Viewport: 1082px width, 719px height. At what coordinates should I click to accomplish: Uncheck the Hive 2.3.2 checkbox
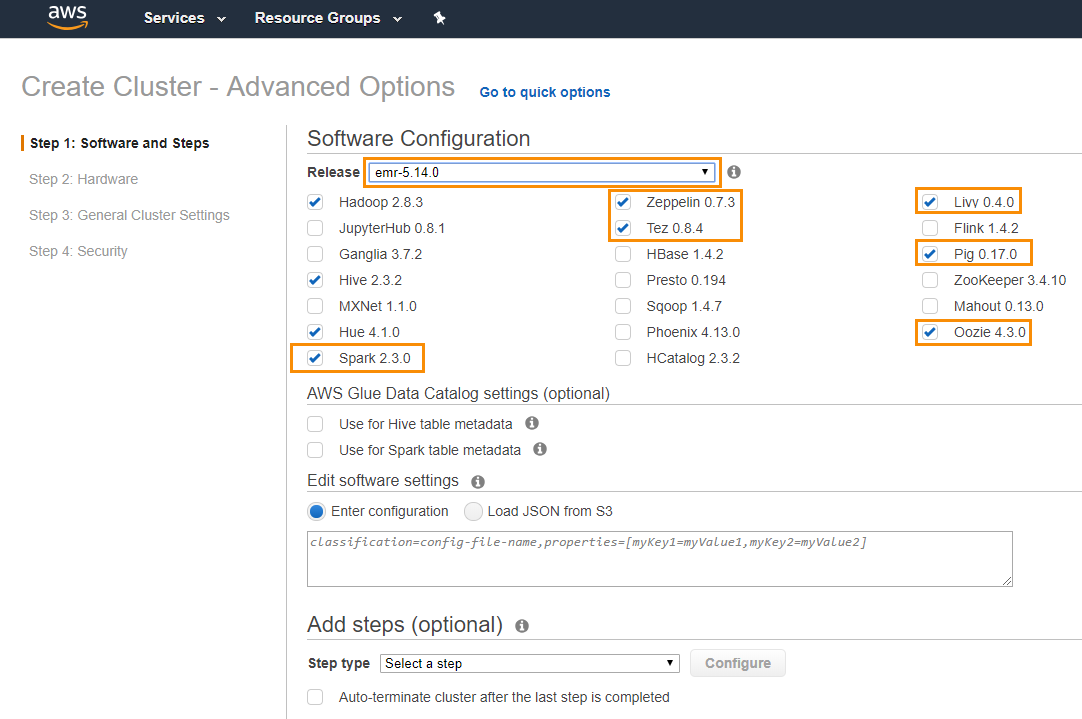pos(315,280)
